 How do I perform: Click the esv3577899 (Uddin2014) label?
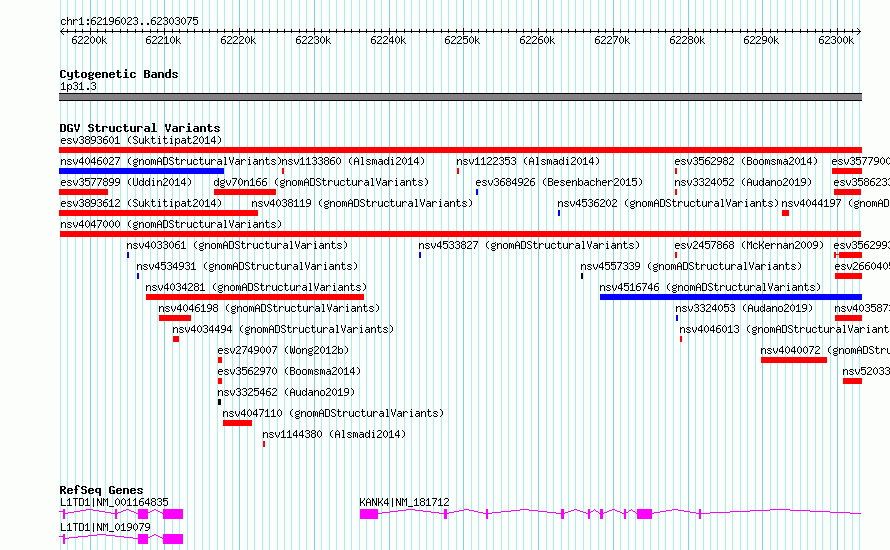(126, 182)
